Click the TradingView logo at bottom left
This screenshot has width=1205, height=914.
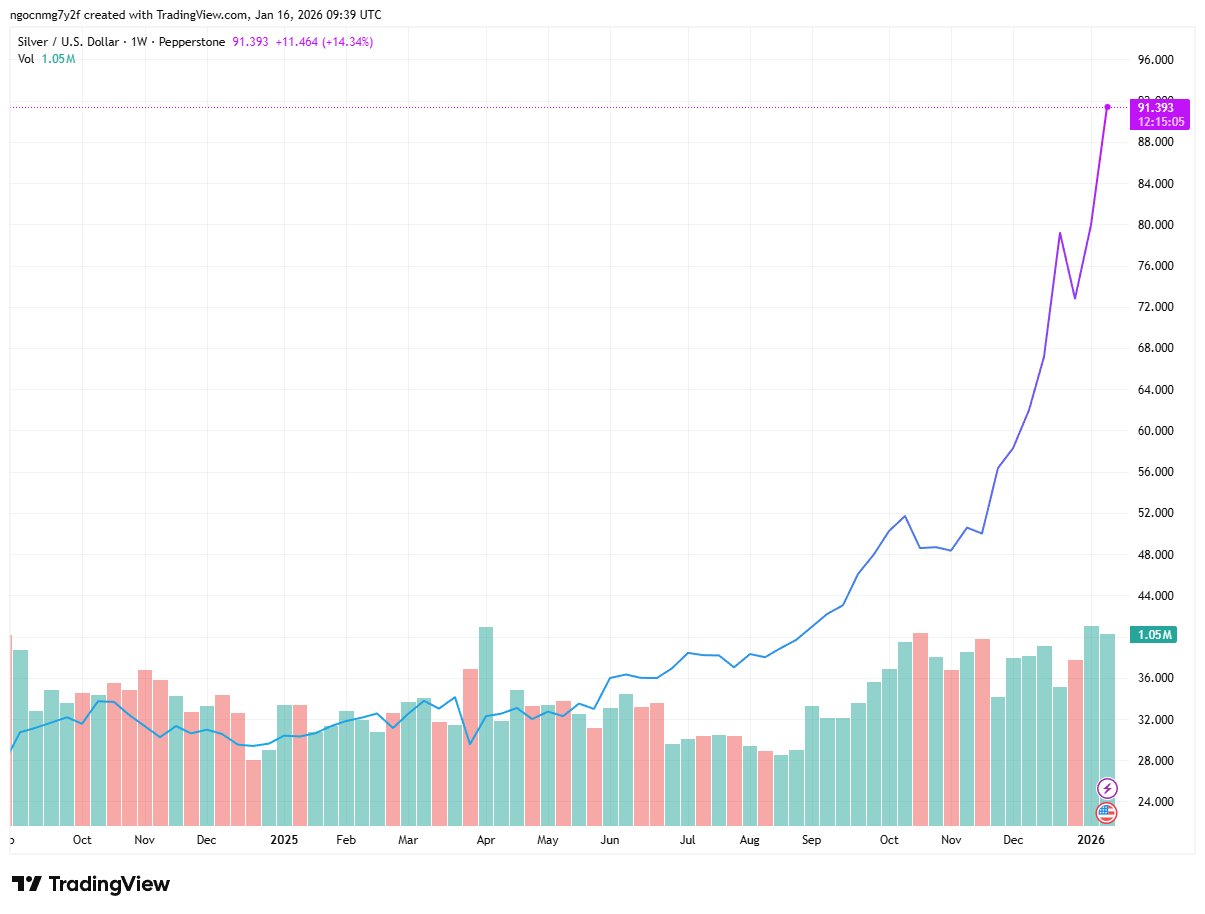click(x=91, y=884)
